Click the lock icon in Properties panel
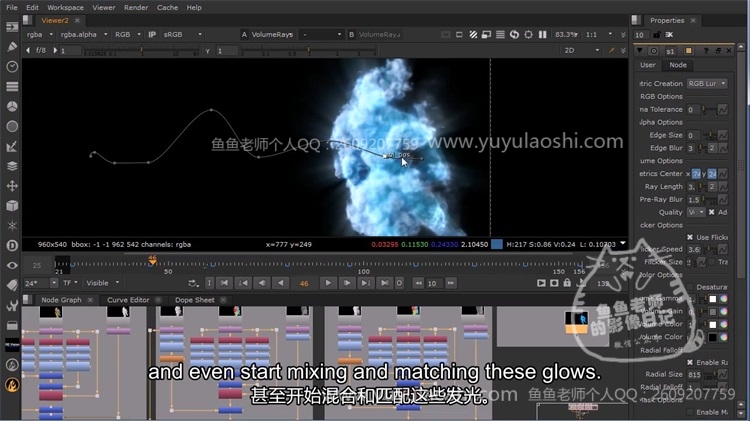Screen dimensions: 750x421 (x=657, y=34)
